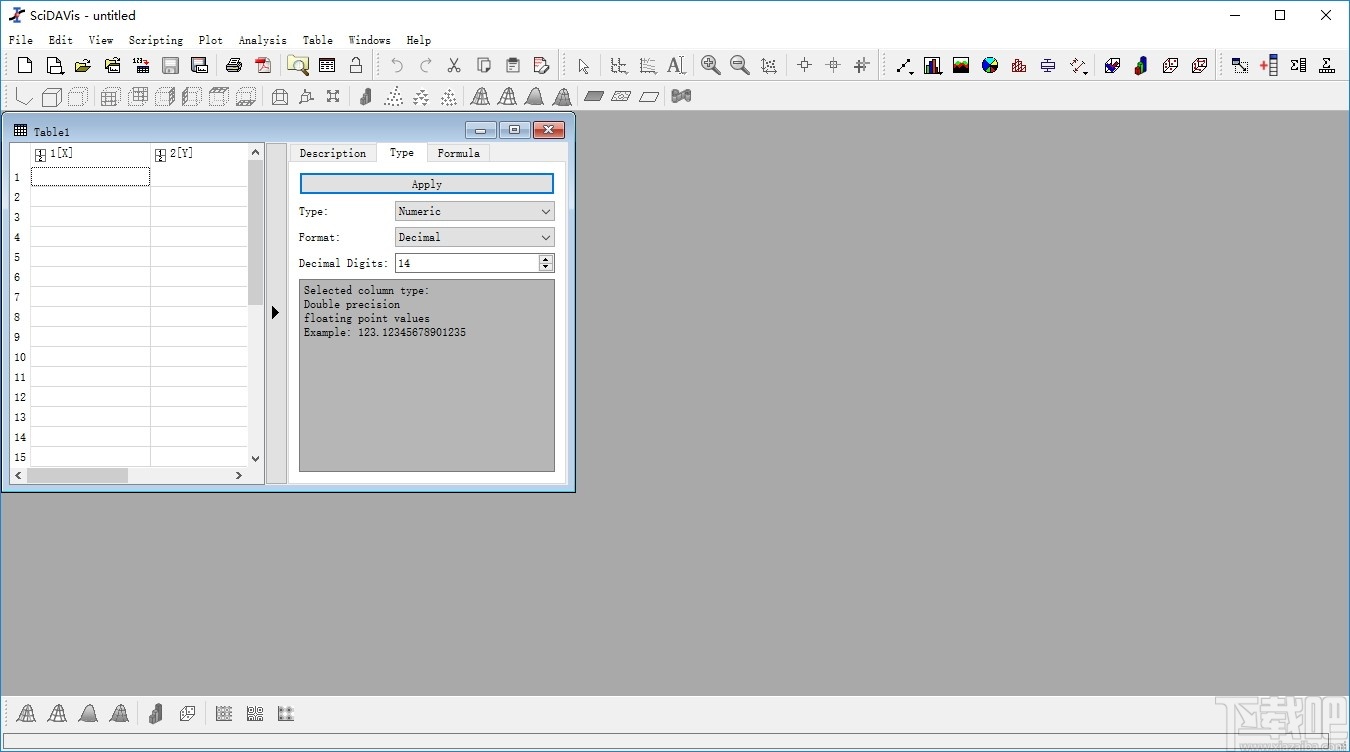Increase Decimal Digits with the up arrow
The height and width of the screenshot is (752, 1350).
[x=546, y=259]
